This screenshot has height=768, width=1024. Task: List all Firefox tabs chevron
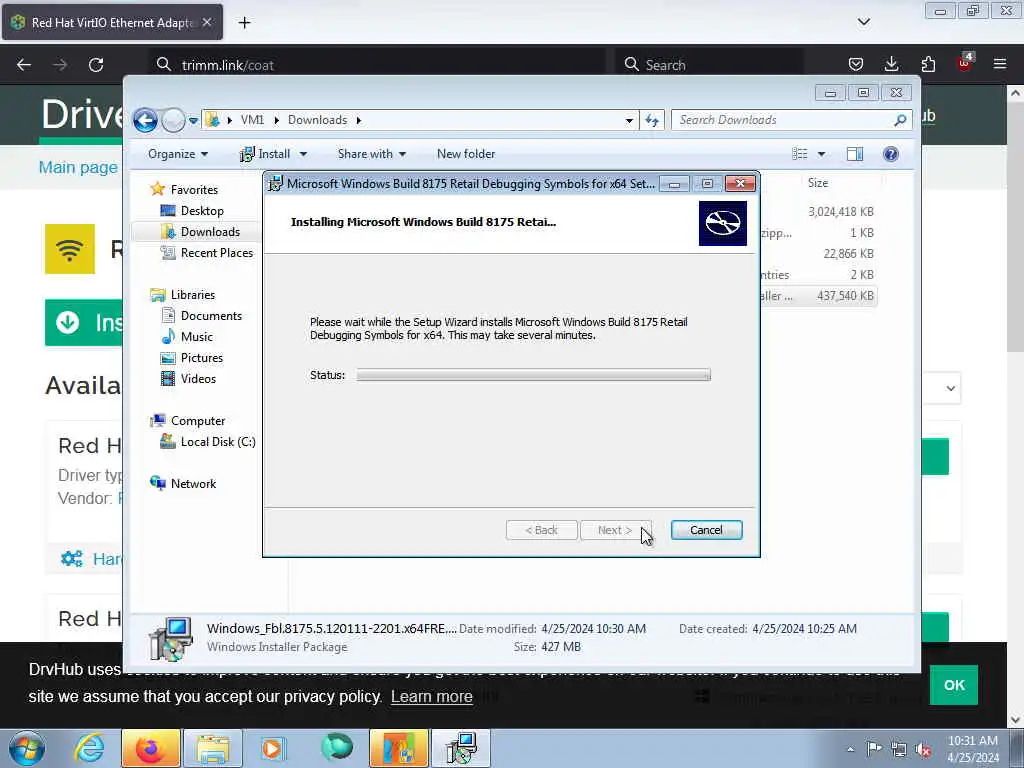[x=863, y=22]
